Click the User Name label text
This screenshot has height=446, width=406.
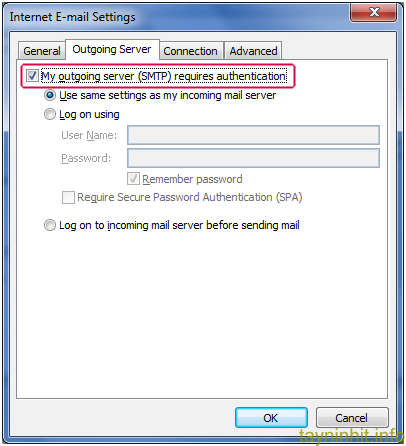pos(89,135)
